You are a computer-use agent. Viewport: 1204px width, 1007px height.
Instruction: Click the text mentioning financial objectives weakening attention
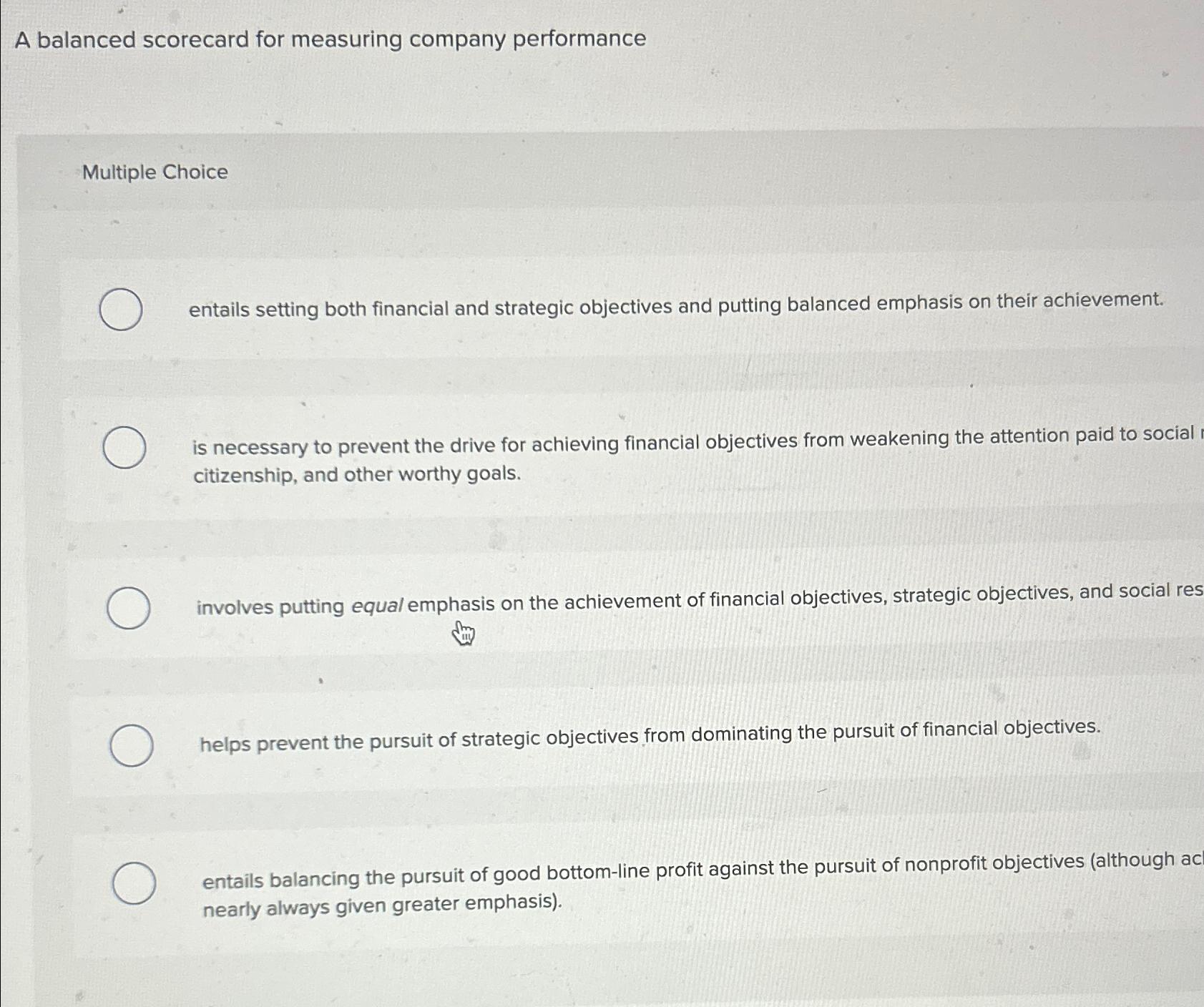[x=644, y=448]
